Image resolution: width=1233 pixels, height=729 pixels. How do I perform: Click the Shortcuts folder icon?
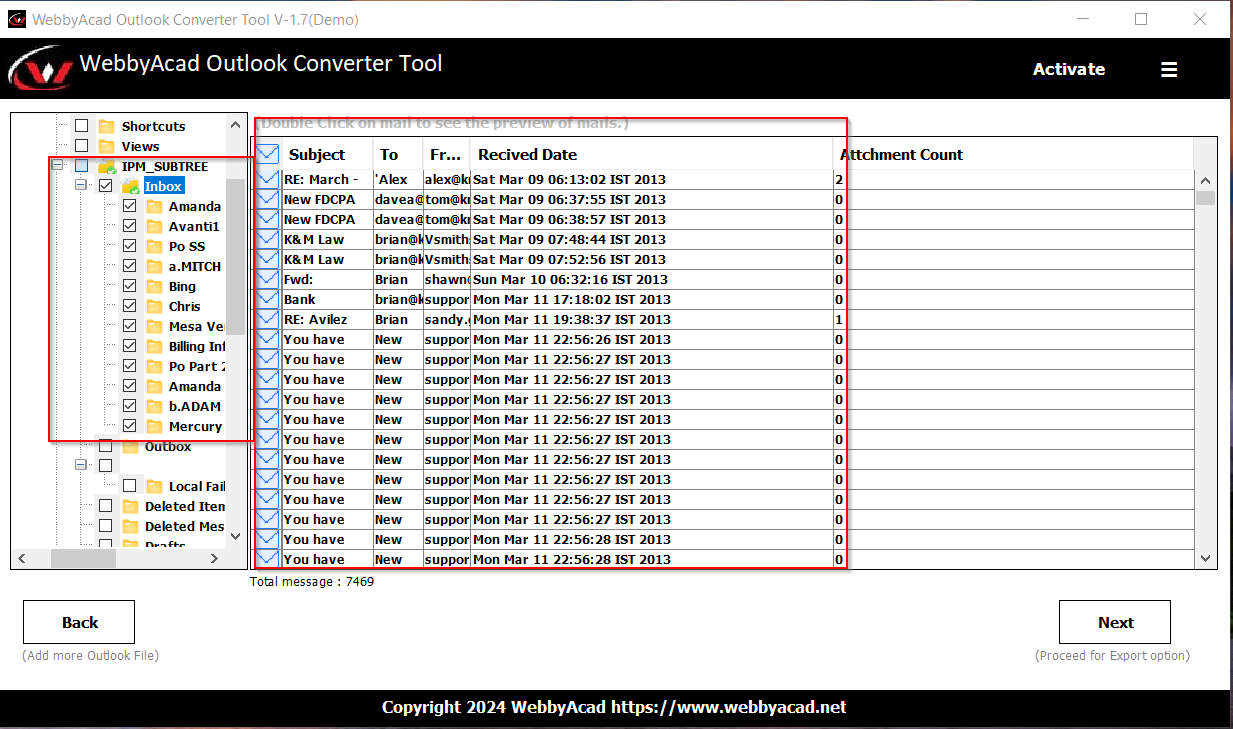coord(107,126)
